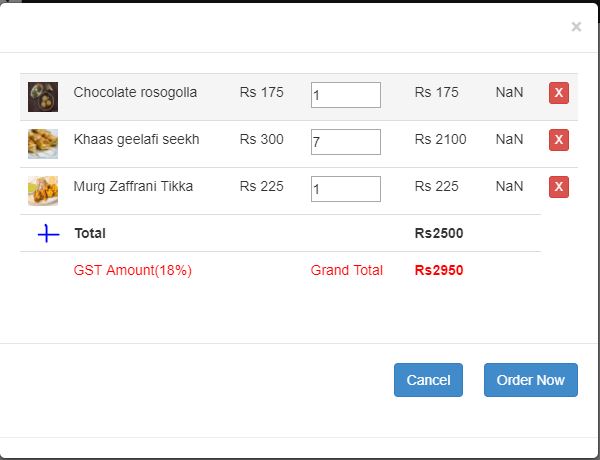The image size is (600, 460).
Task: Click the blue plus icon
Action: 49,234
